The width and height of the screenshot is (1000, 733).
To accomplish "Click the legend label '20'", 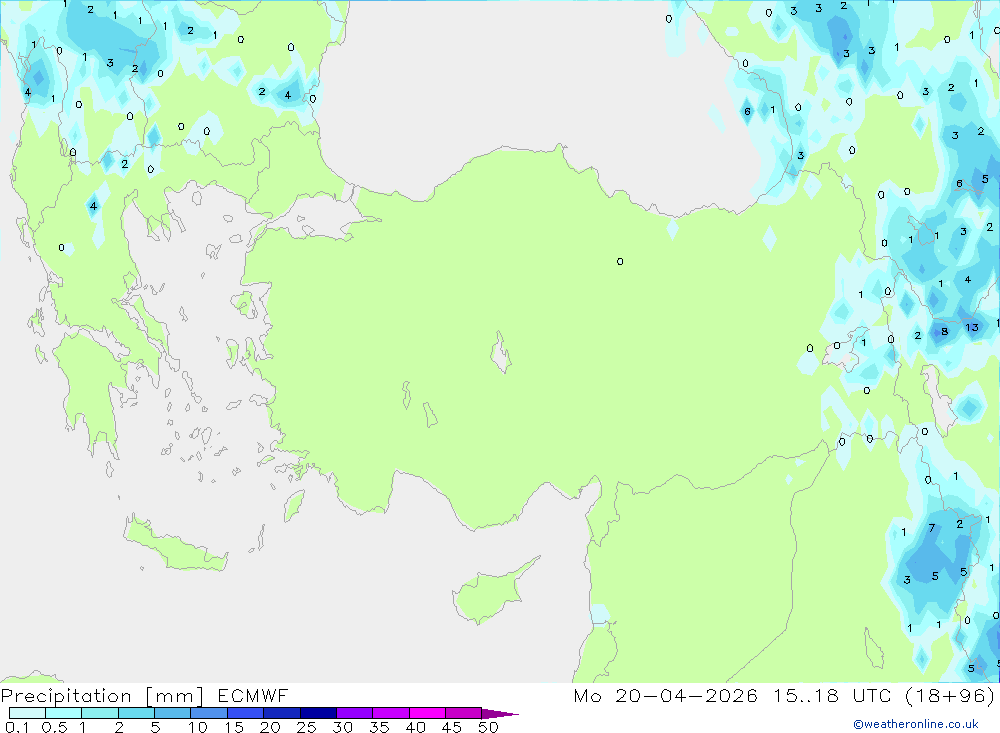I will coord(270,727).
